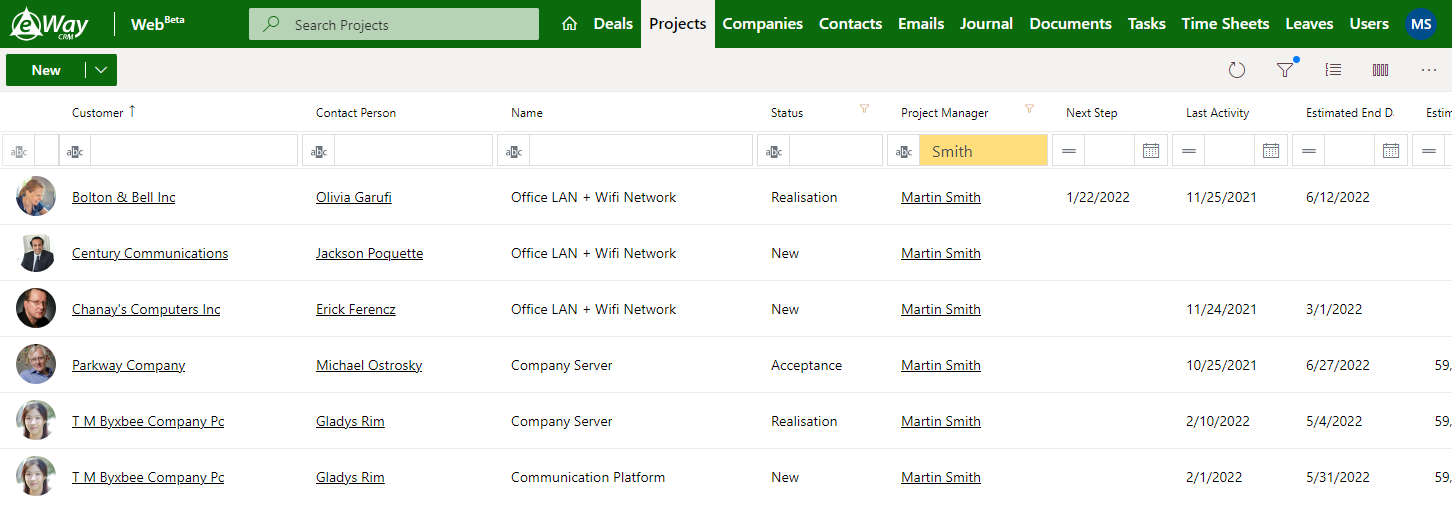
Task: Click Contact Person filter input
Action: (413, 151)
